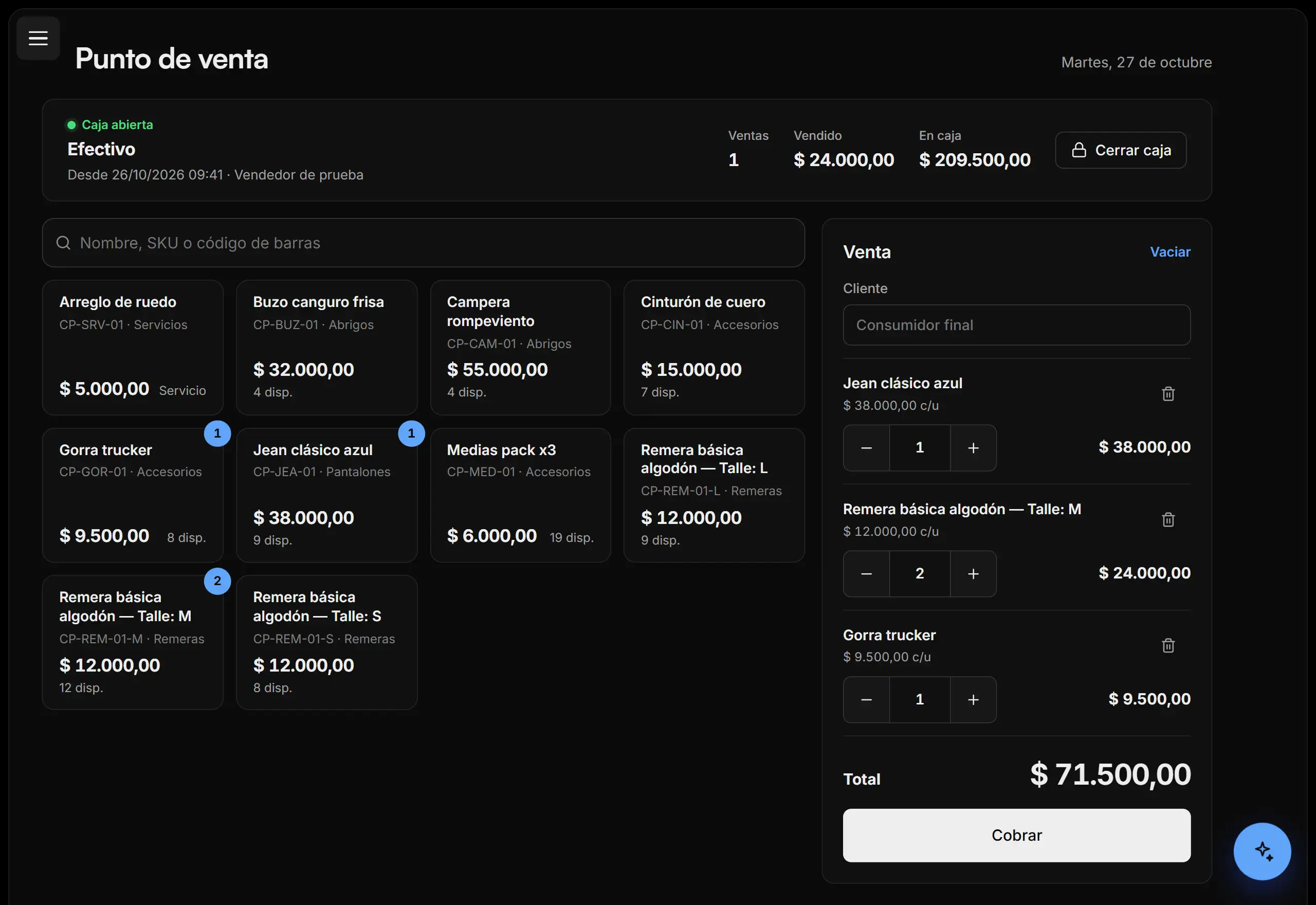Click the Punto de venta heading
This screenshot has width=1316, height=905.
[x=172, y=59]
